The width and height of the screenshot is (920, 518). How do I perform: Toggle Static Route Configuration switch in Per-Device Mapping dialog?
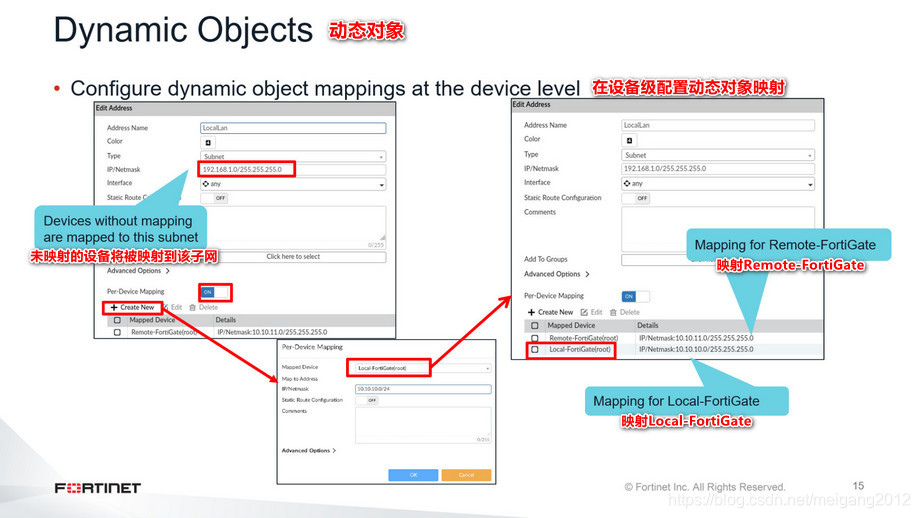367,400
